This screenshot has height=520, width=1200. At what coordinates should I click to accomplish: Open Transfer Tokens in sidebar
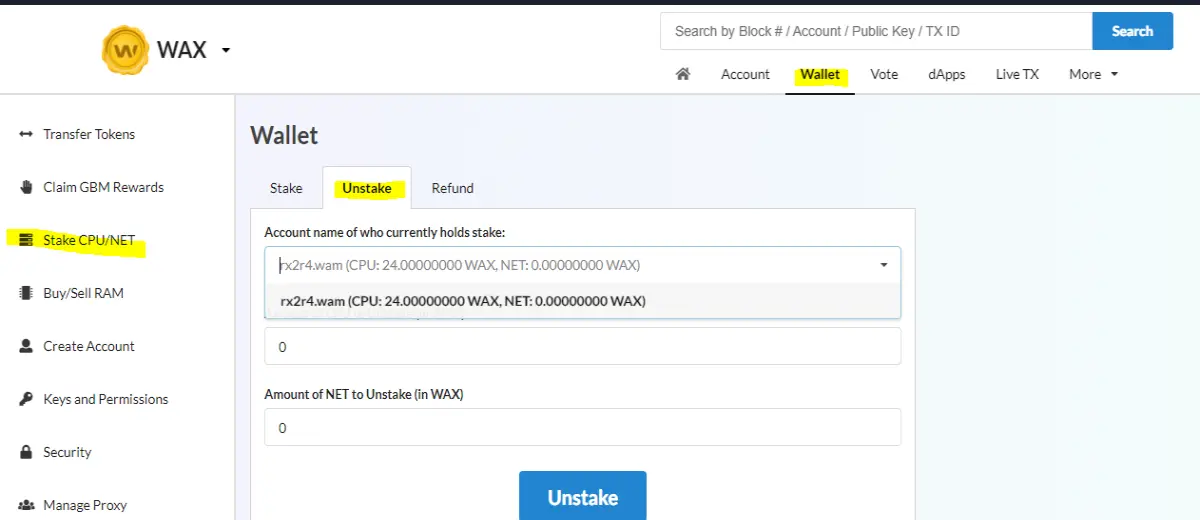click(89, 134)
